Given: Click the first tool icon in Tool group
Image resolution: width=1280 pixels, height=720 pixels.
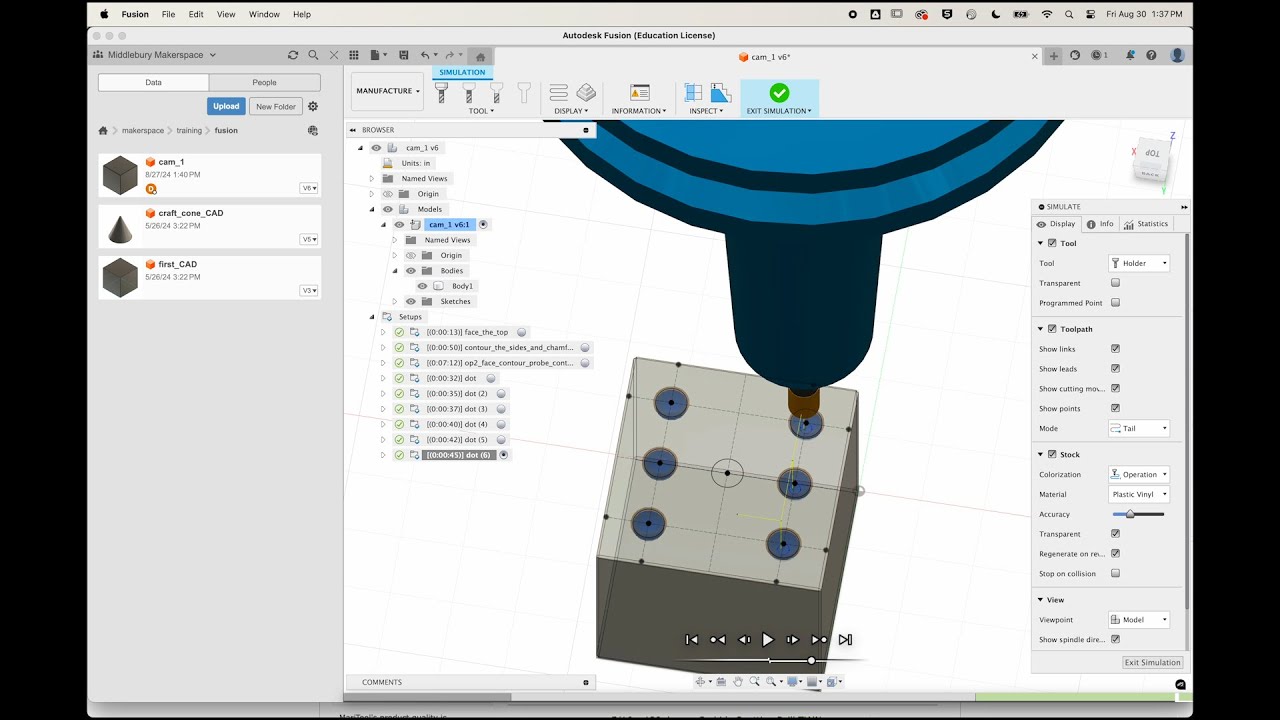Looking at the screenshot, I should click(x=441, y=93).
